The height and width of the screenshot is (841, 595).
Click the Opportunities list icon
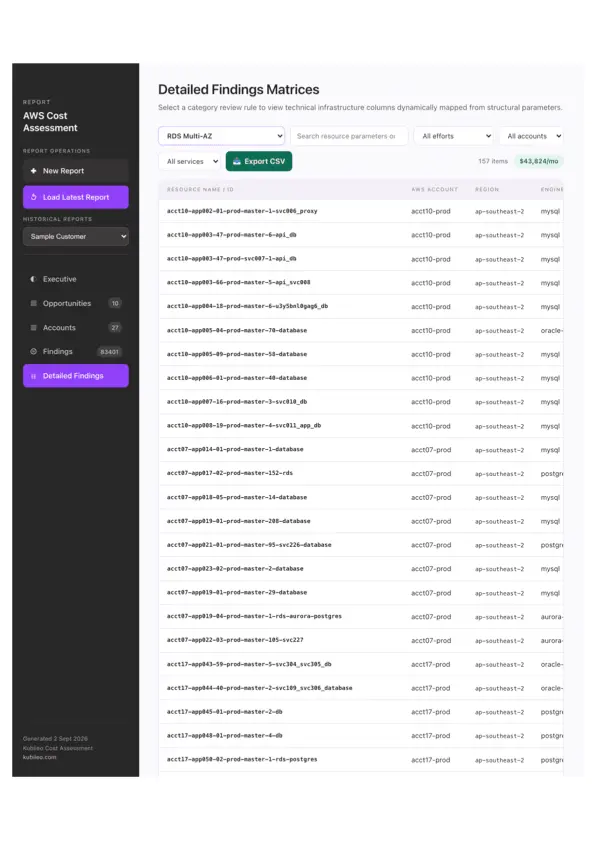(x=33, y=303)
